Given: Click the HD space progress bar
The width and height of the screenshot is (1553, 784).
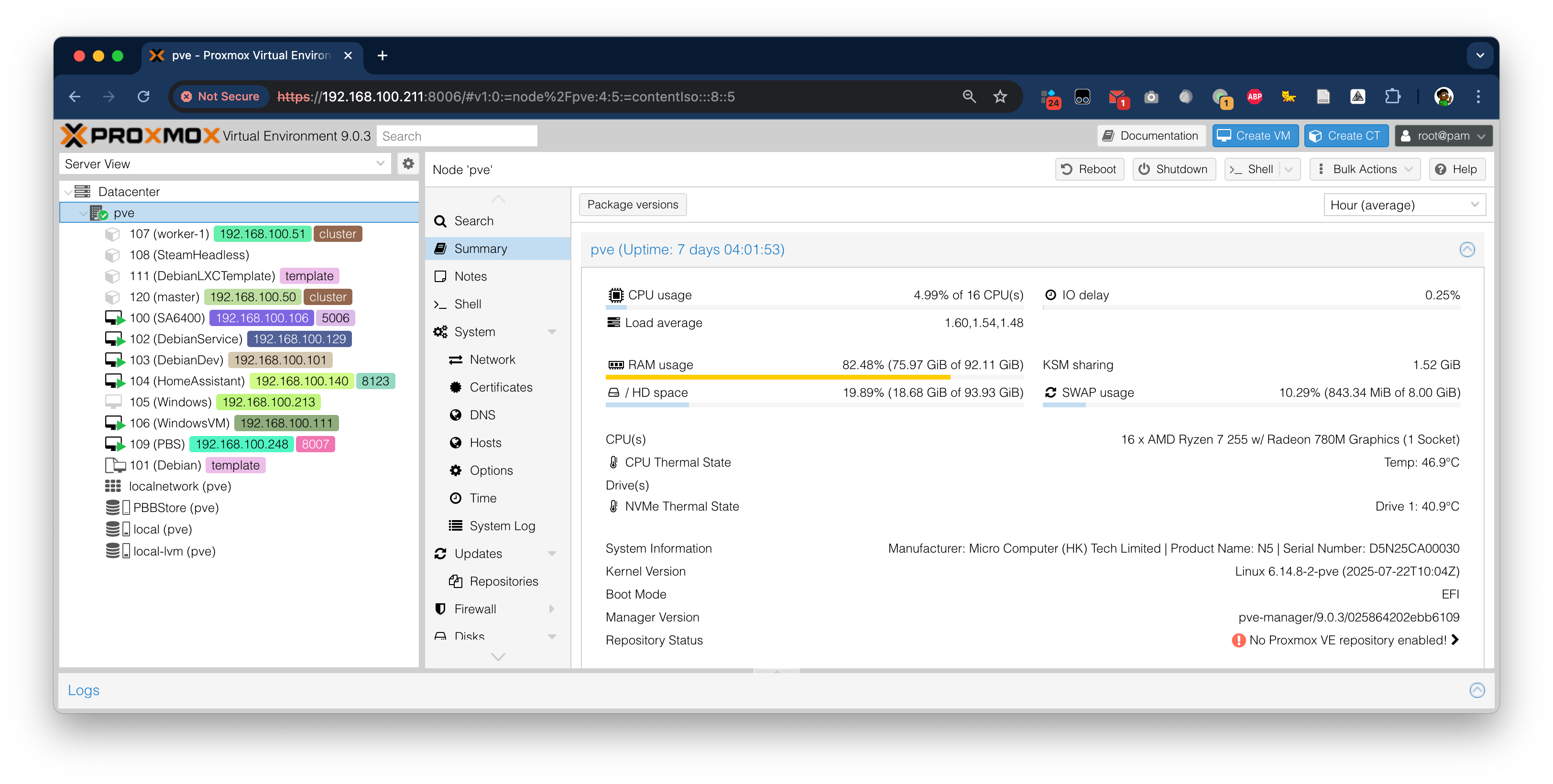Looking at the screenshot, I should tap(814, 405).
